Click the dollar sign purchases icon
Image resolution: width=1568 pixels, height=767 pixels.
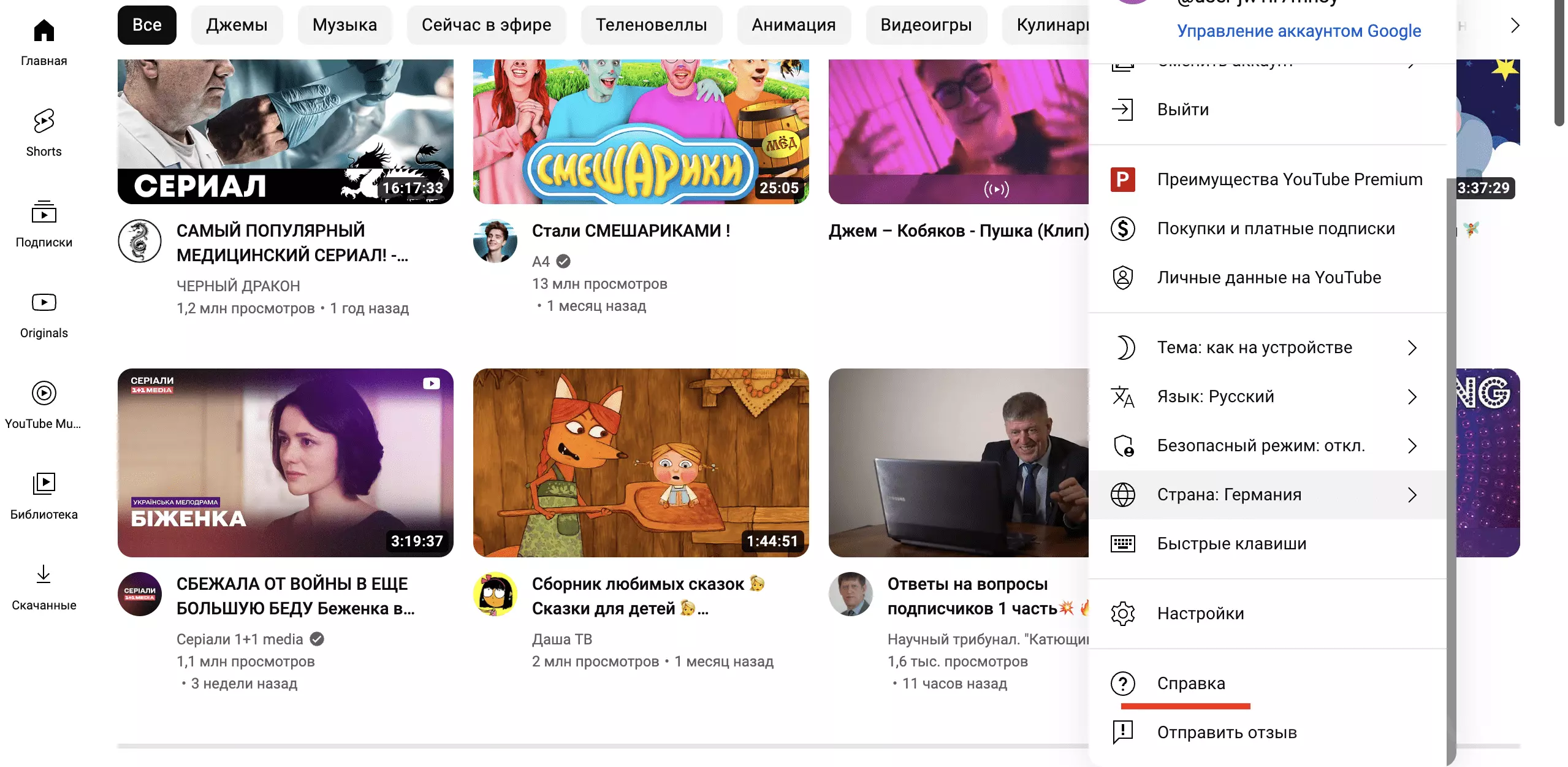[1122, 229]
